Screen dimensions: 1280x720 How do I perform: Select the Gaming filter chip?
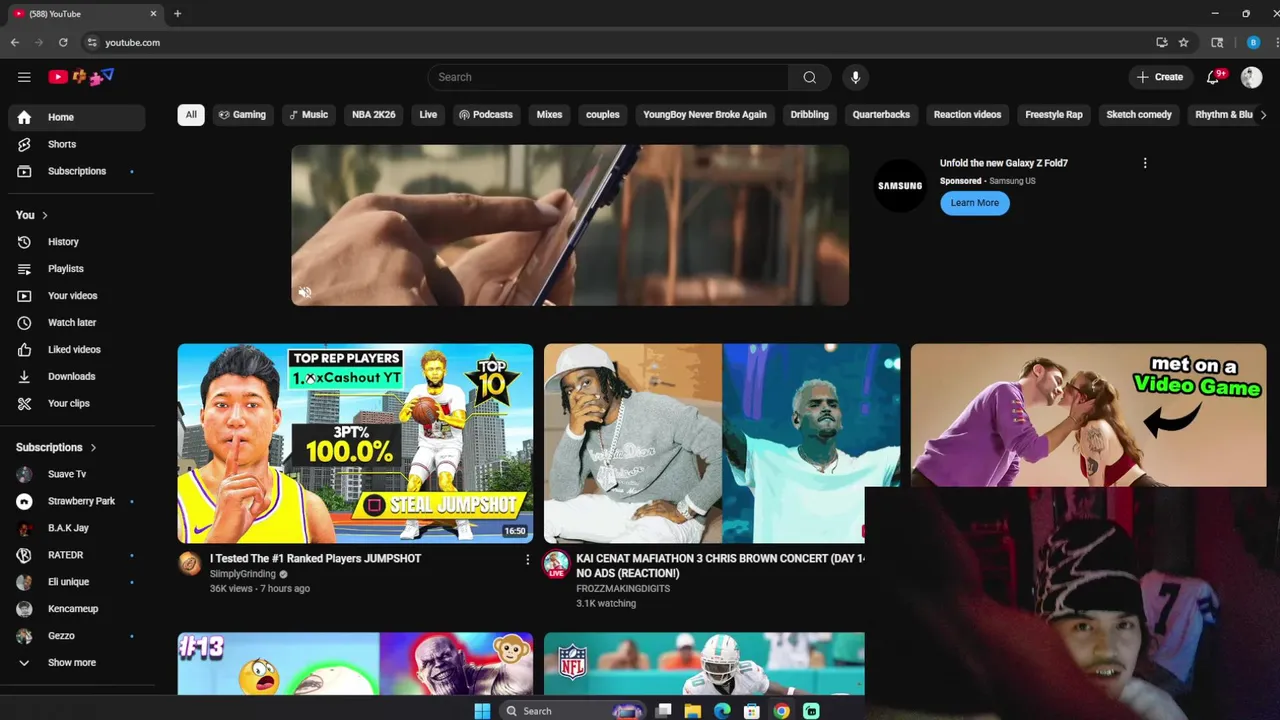[x=242, y=115]
